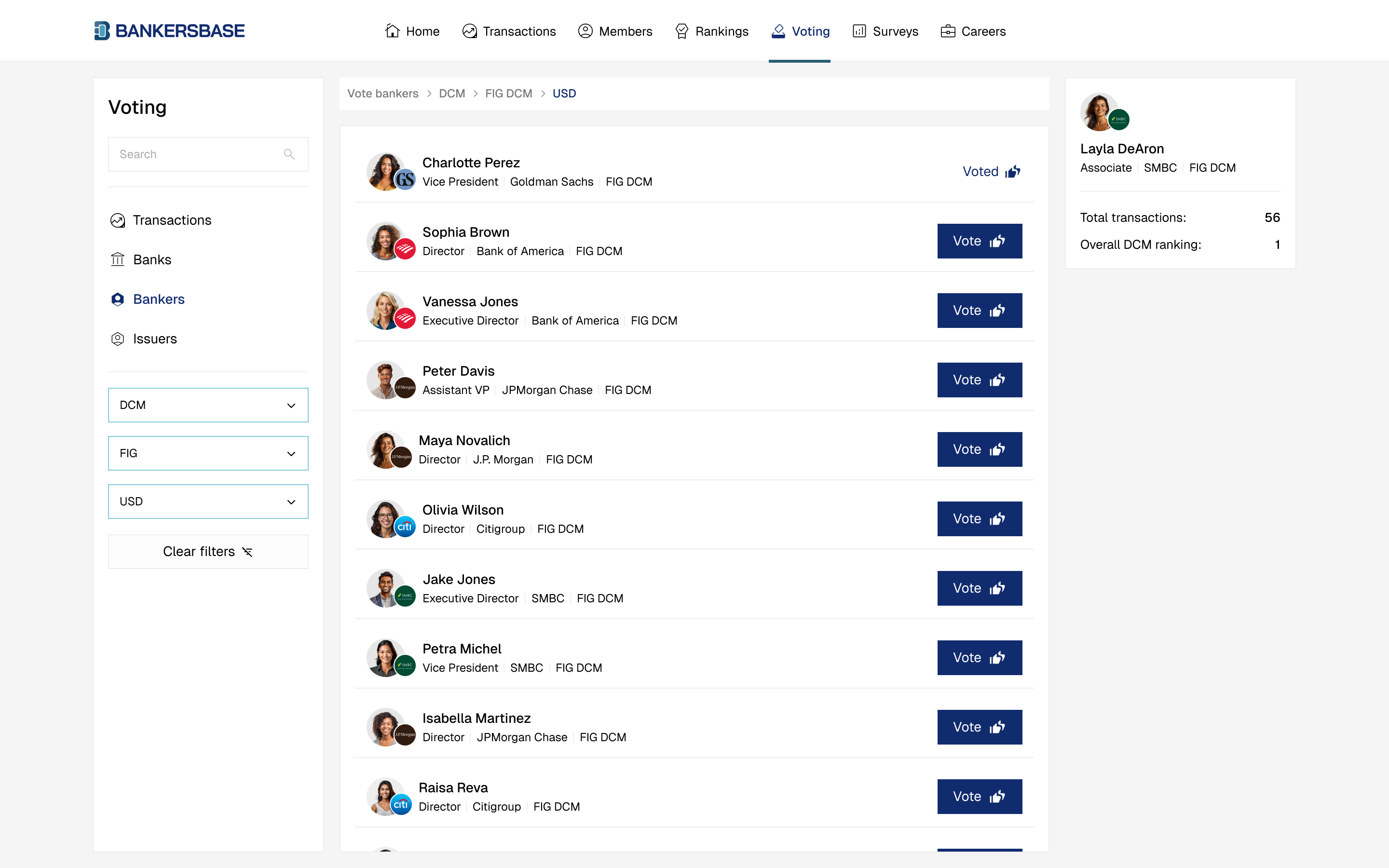The image size is (1389, 868).
Task: Open Sophia Brown's name link
Action: click(x=466, y=232)
